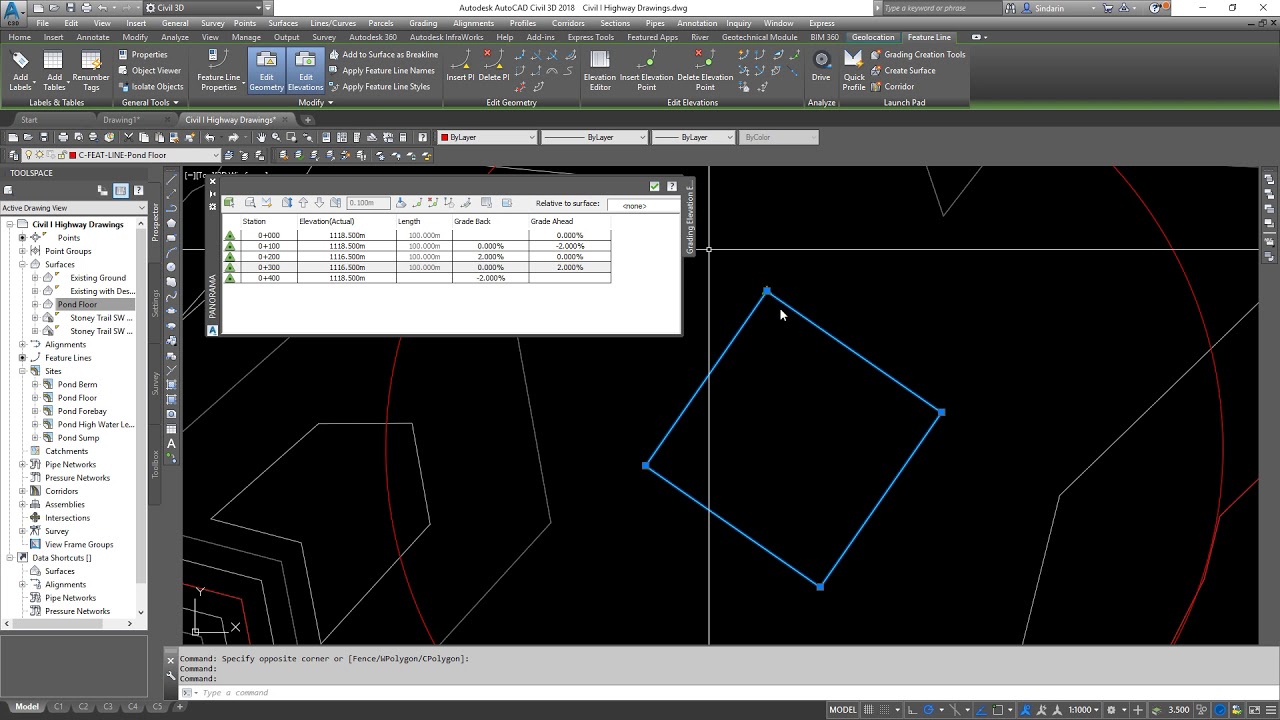Image resolution: width=1280 pixels, height=720 pixels.
Task: Open the Surfaces menu
Action: (x=283, y=23)
